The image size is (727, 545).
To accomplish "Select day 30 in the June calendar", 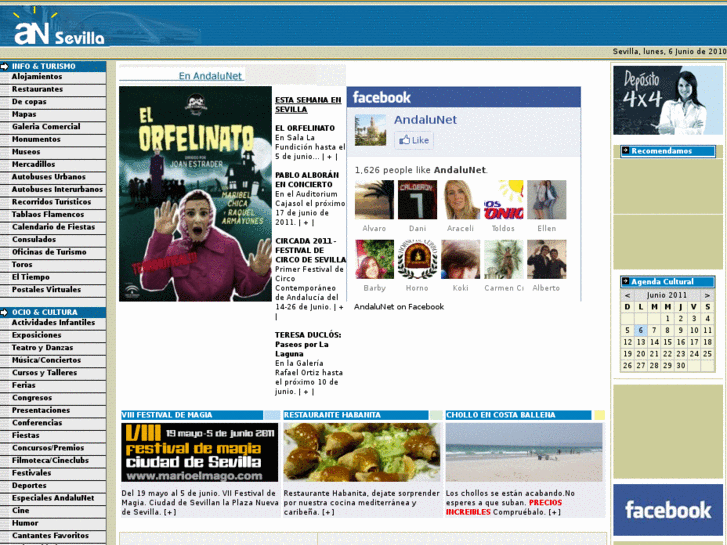I will (680, 365).
